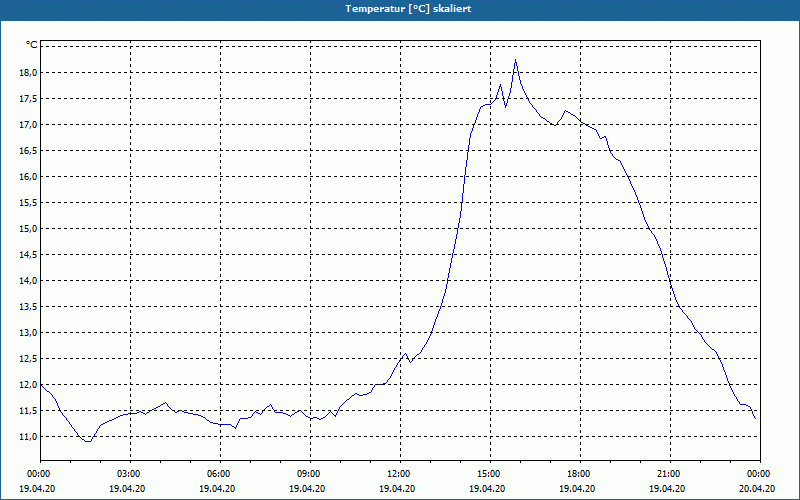Image resolution: width=800 pixels, height=500 pixels.
Task: Select the '15,0' y-axis tick label
Action: pos(29,229)
